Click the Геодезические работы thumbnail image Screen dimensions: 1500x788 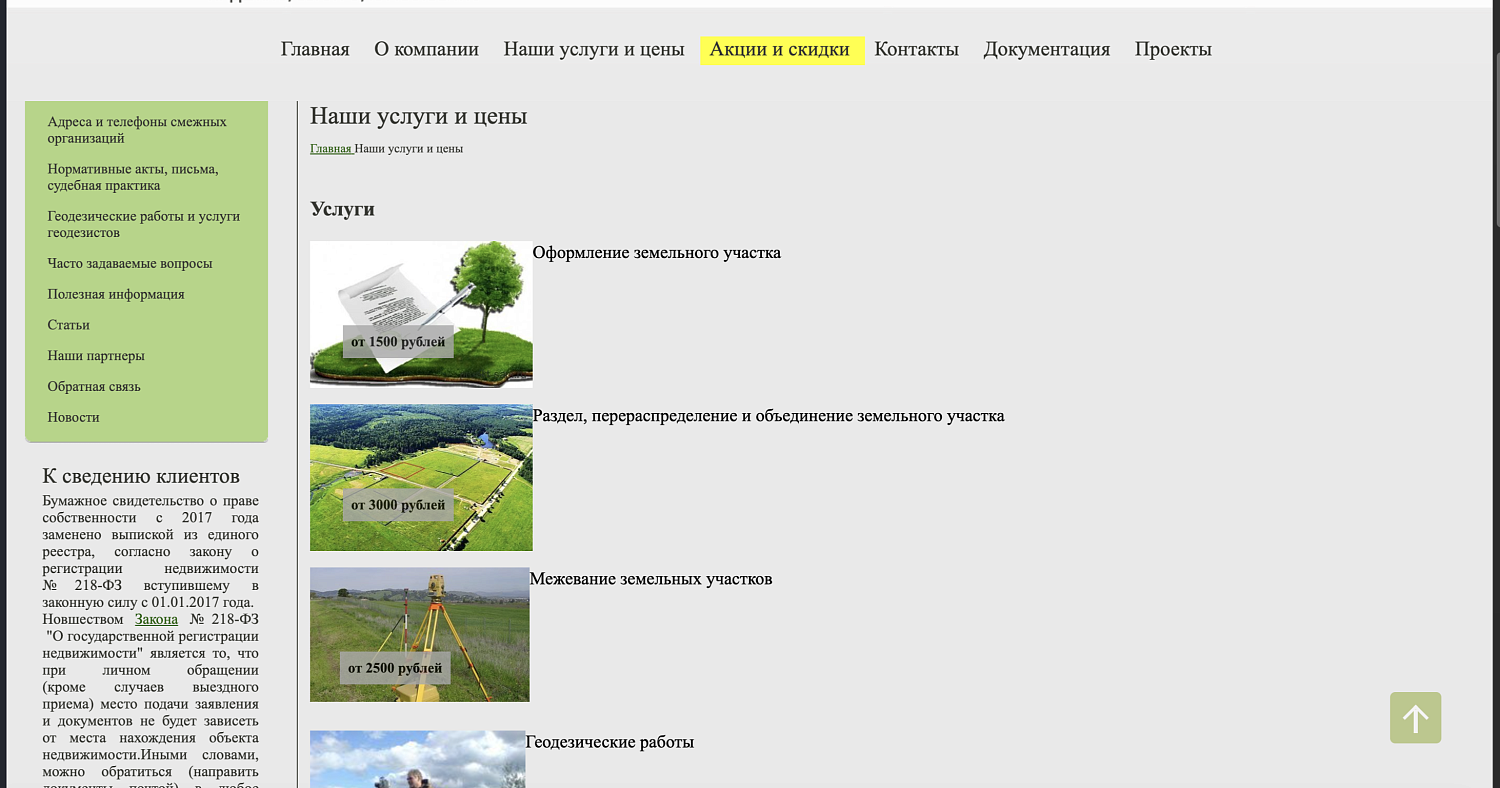coord(417,759)
